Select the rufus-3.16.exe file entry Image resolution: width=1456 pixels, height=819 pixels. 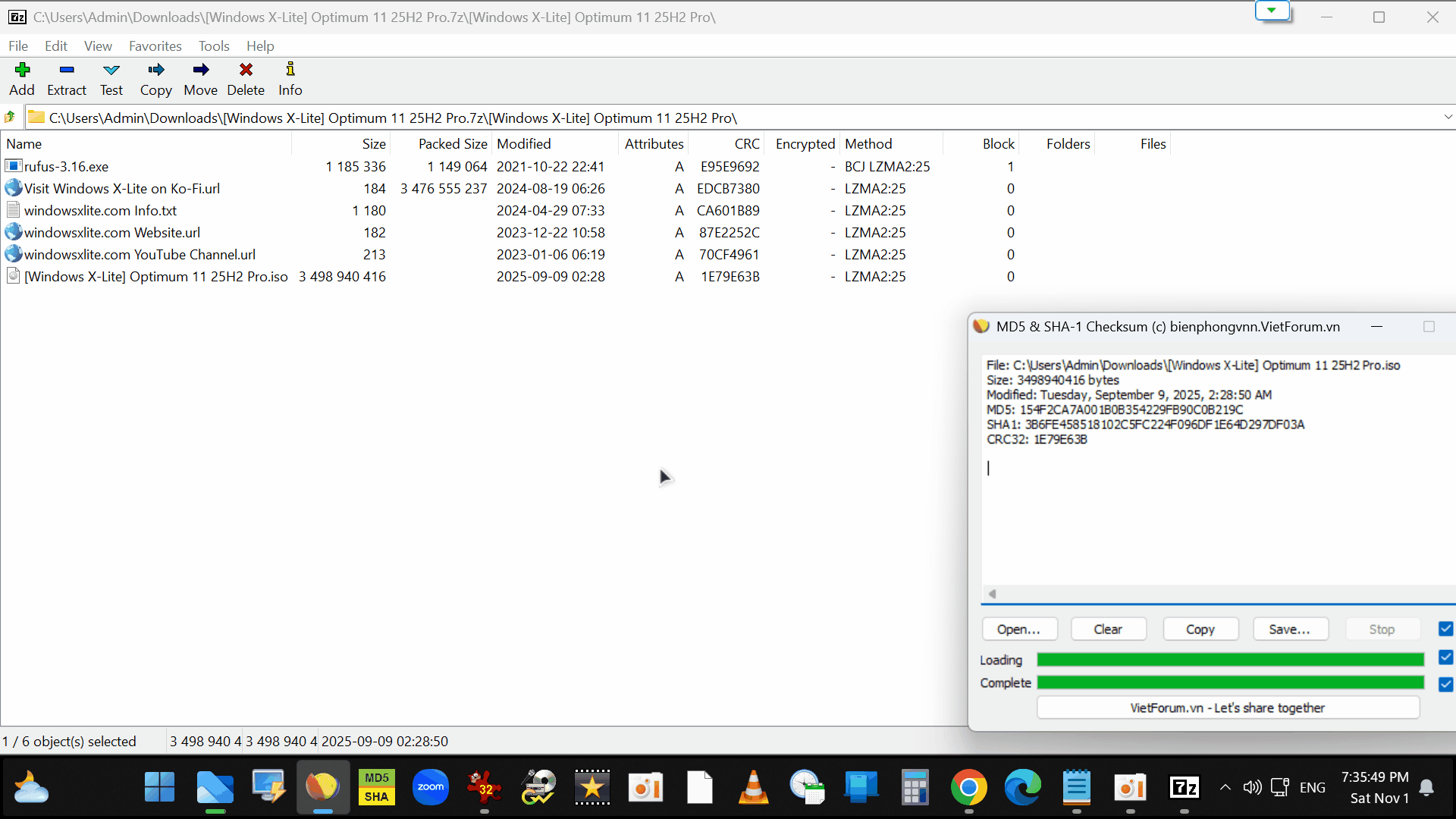click(67, 166)
